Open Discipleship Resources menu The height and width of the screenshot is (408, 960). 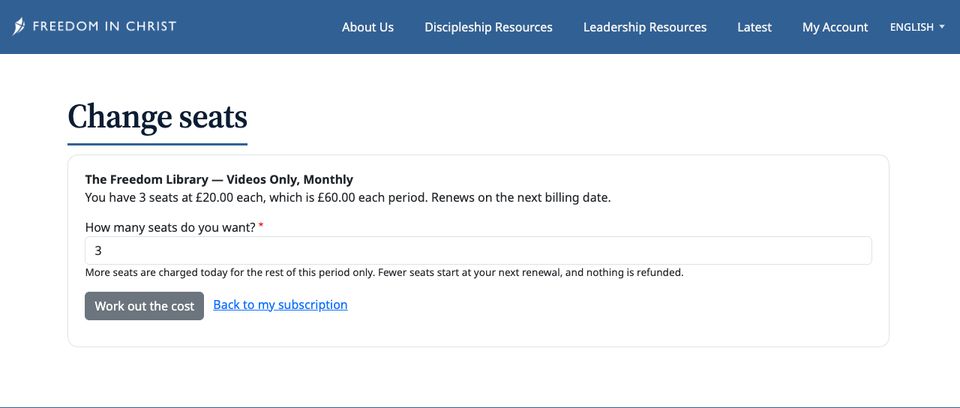(488, 27)
